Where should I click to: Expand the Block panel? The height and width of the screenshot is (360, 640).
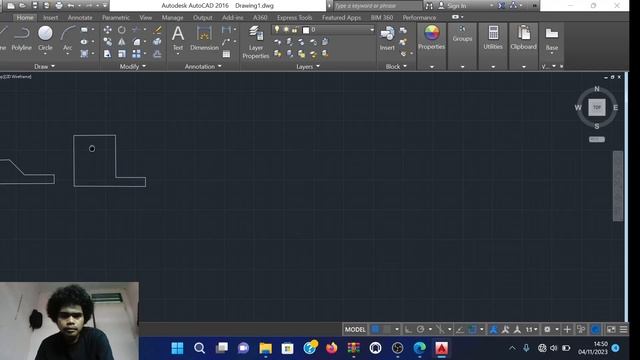pyautogui.click(x=396, y=67)
